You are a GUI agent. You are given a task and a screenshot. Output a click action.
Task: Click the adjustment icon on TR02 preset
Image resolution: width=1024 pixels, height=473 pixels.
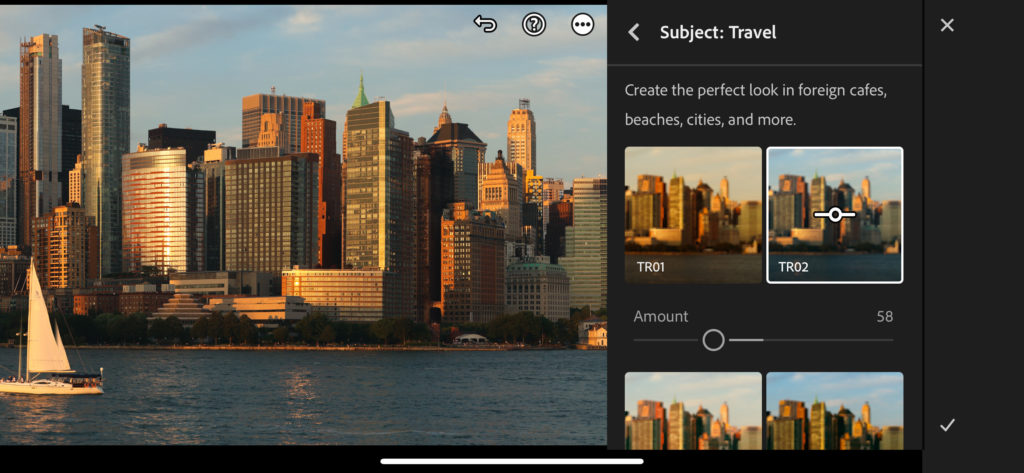click(x=835, y=214)
